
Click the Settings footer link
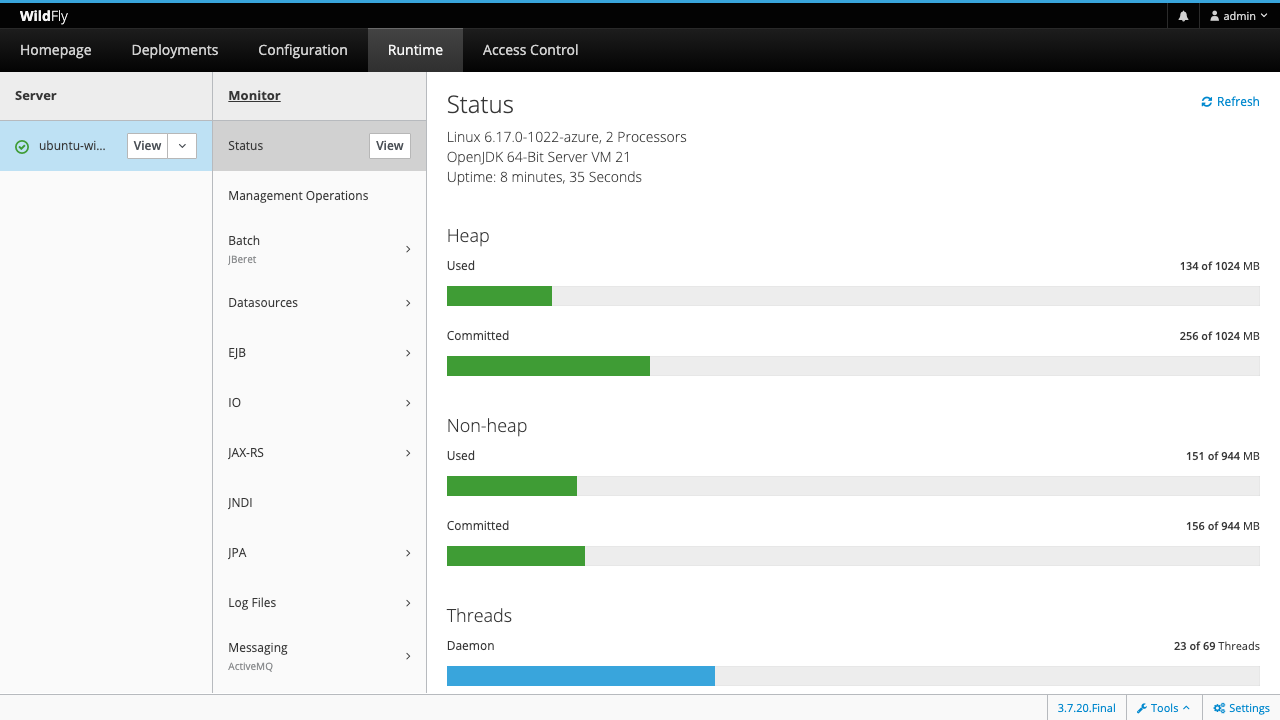point(1241,708)
